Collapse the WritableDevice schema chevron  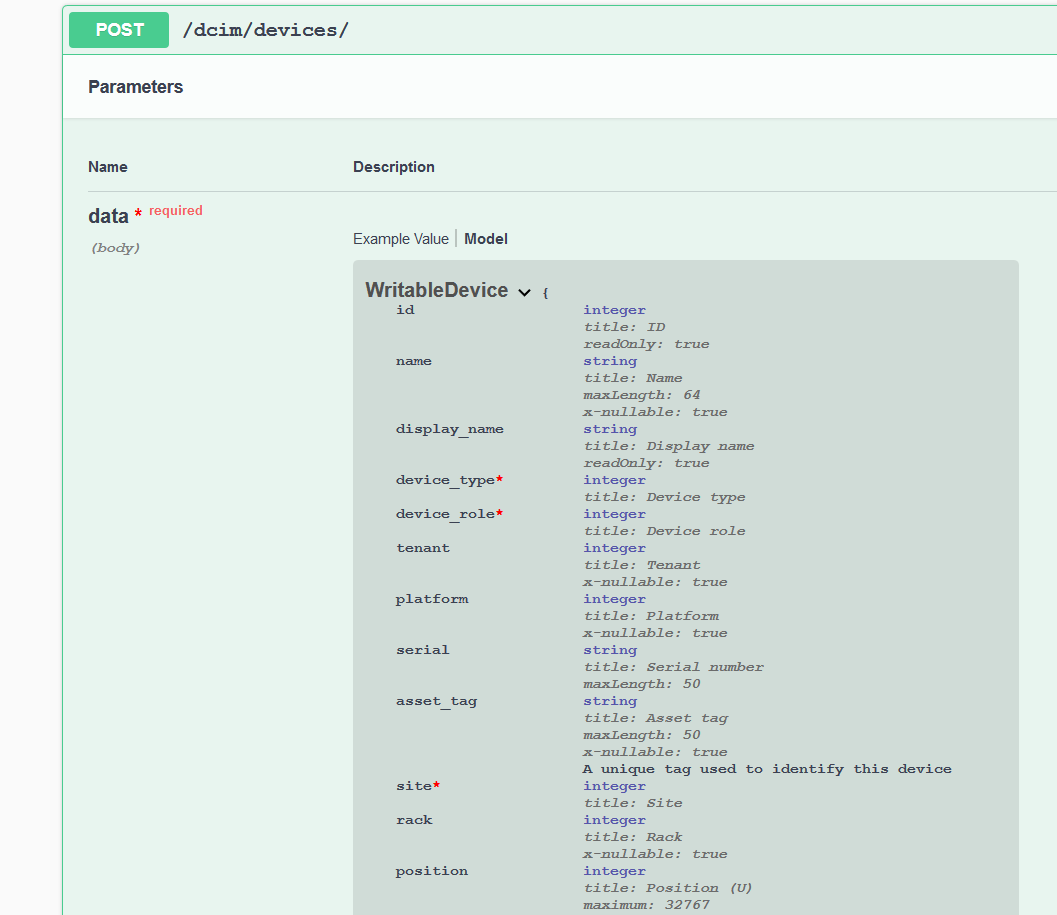point(524,291)
